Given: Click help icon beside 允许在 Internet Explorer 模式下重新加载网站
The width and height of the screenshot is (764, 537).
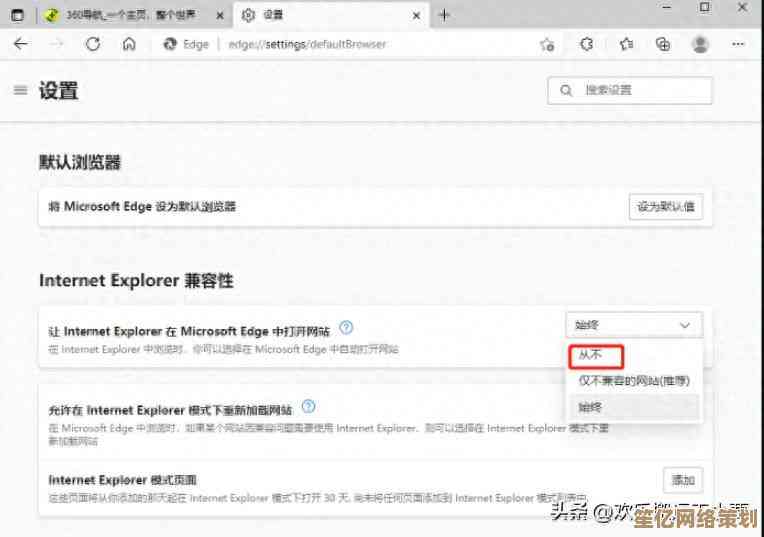Looking at the screenshot, I should [308, 407].
